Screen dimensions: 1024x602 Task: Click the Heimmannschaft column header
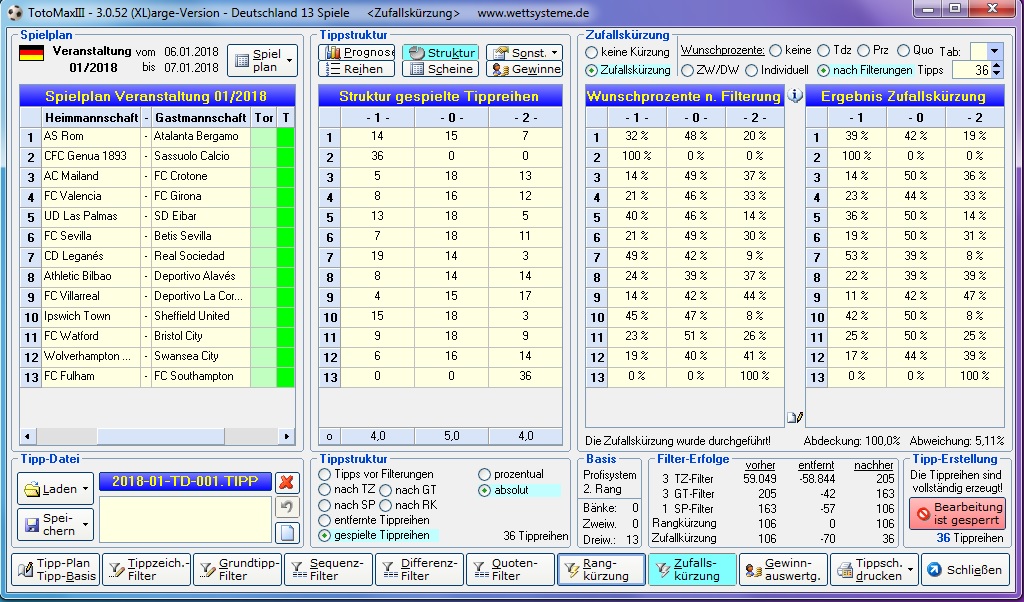click(91, 118)
